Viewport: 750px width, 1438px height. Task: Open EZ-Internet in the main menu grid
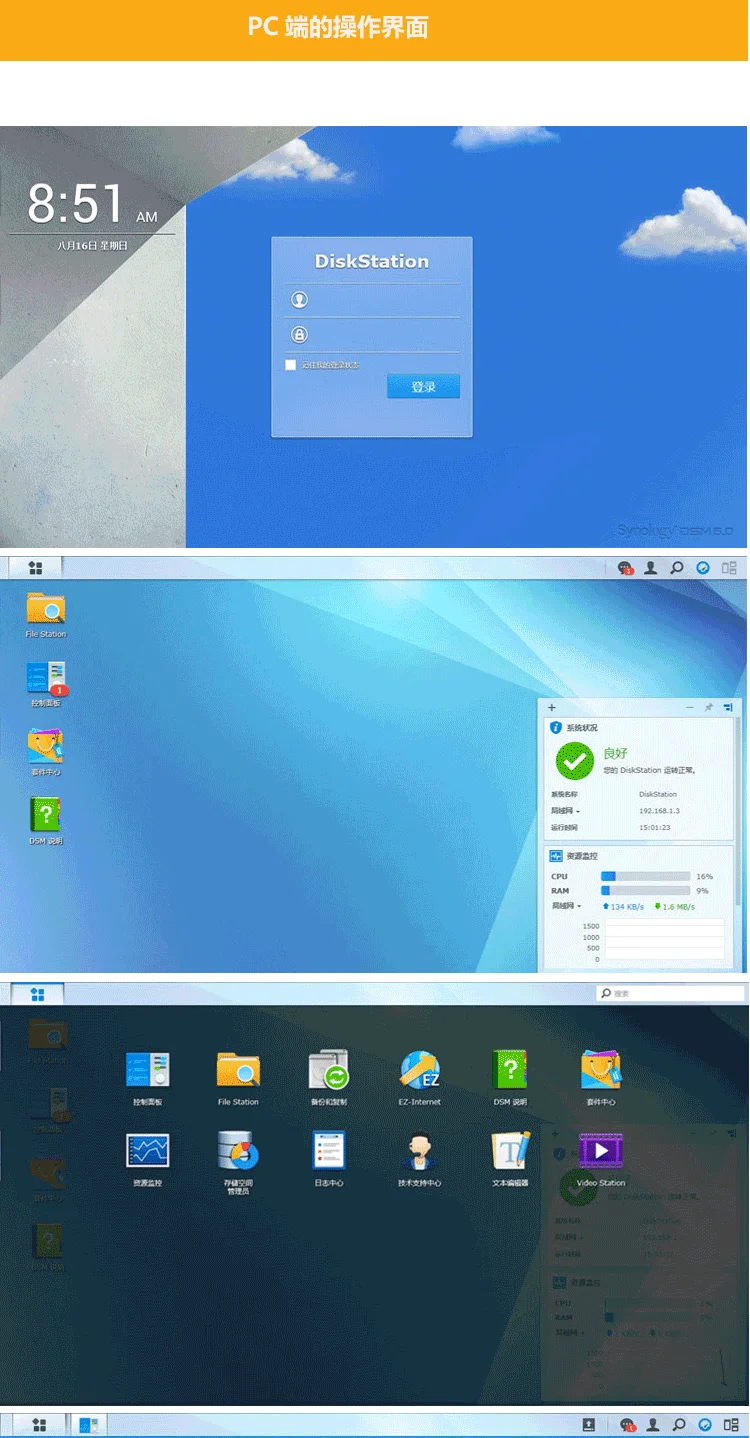(x=420, y=1078)
